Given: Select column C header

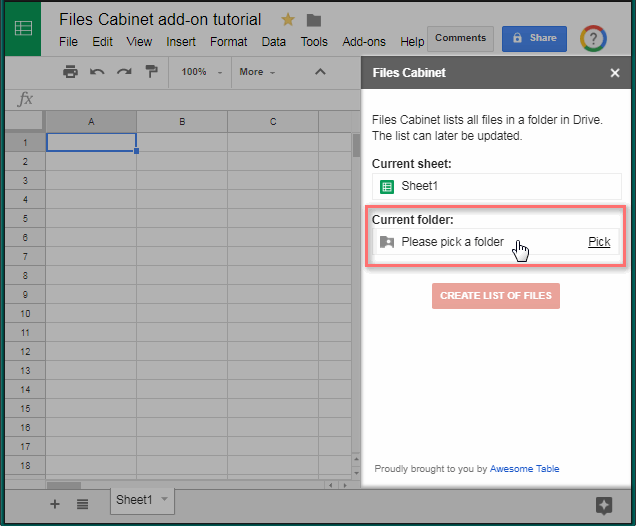Looking at the screenshot, I should pos(273,122).
